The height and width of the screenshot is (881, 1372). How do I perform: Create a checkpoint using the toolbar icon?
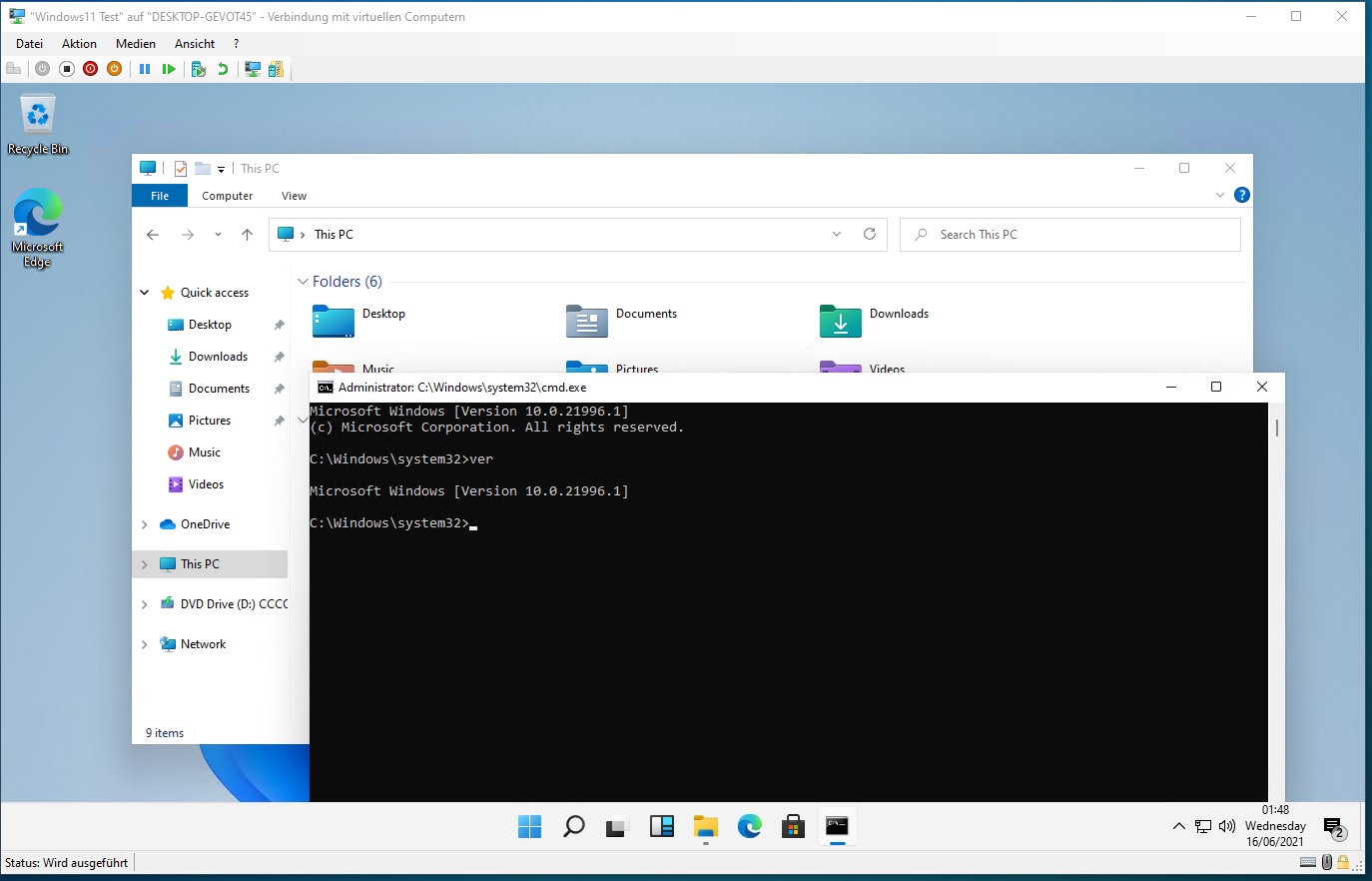(x=199, y=69)
